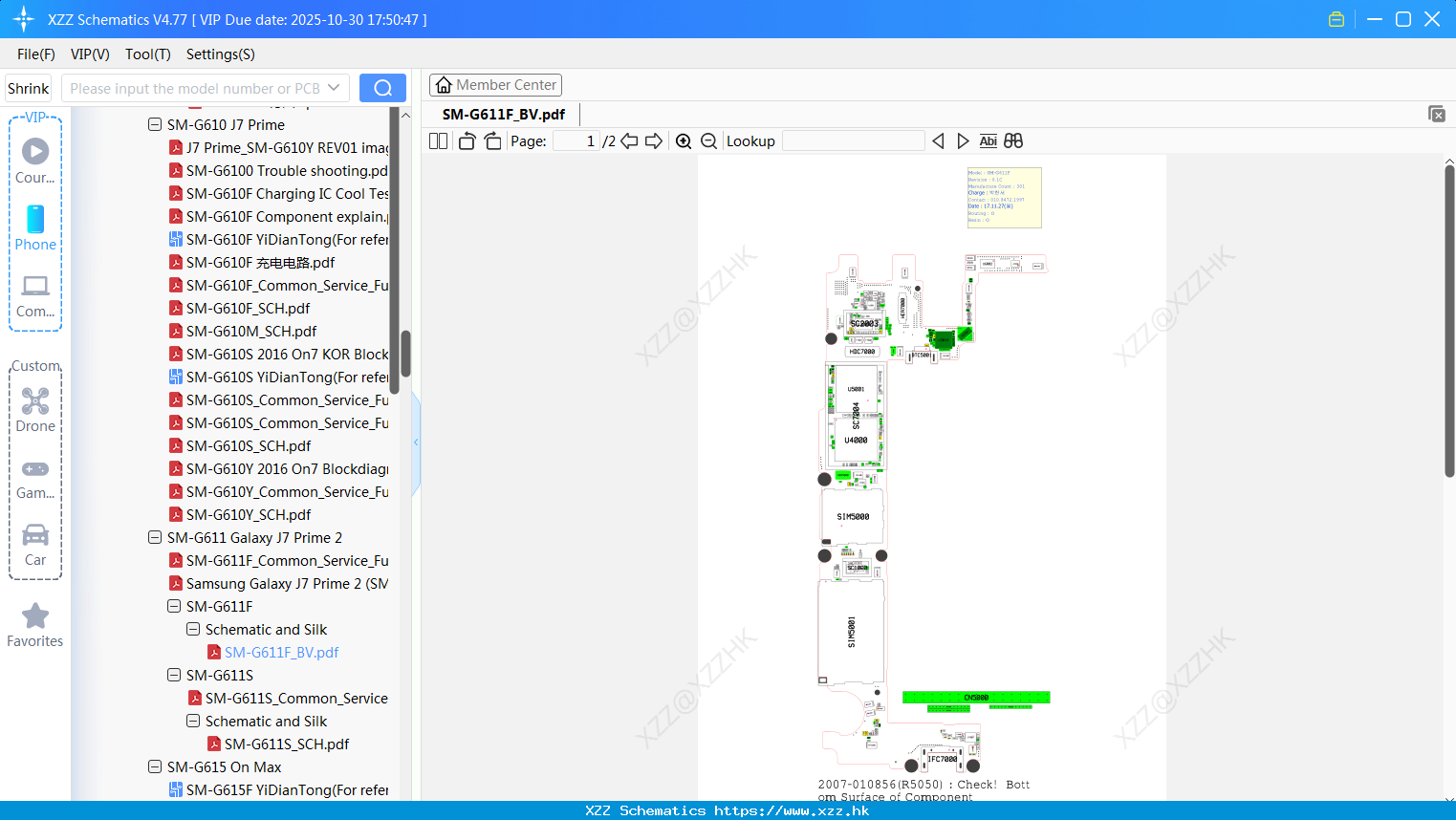Click the file tree vertical scrollbar thumb
Image resolution: width=1456 pixels, height=820 pixels.
(x=405, y=354)
